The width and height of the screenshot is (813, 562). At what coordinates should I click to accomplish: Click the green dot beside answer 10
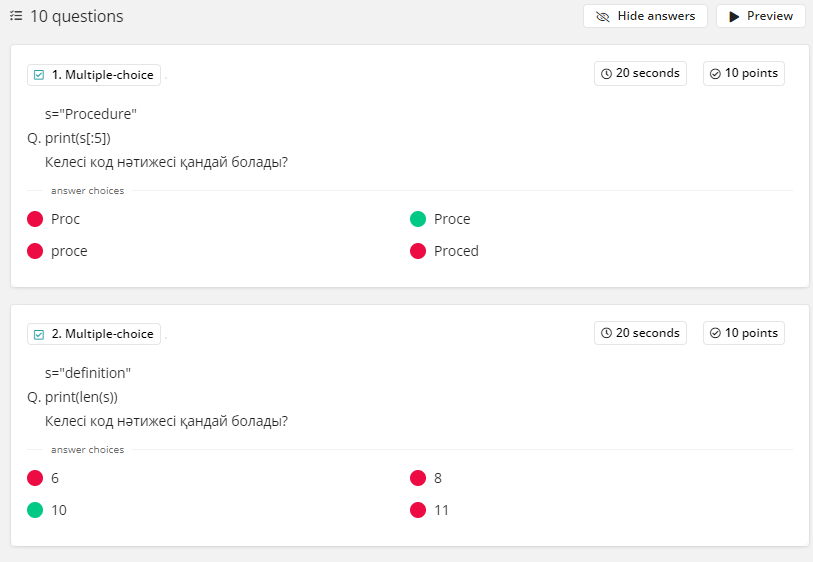pos(35,510)
